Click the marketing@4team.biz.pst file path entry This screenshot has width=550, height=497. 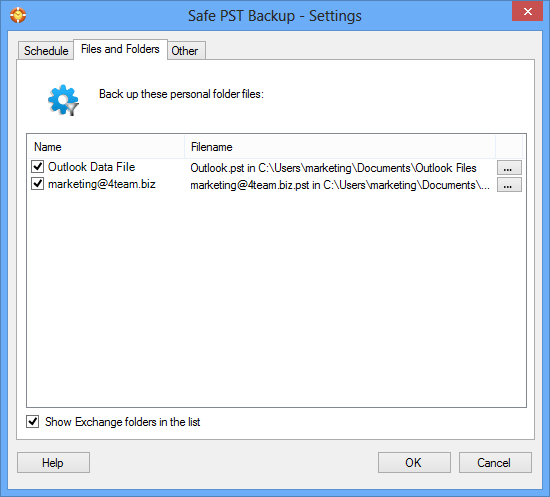[x=340, y=185]
